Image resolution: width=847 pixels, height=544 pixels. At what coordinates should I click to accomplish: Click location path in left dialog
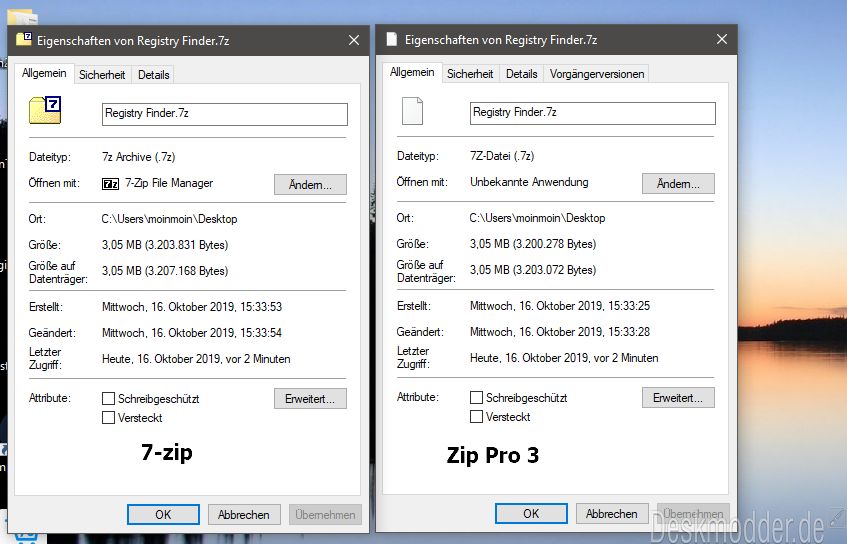point(169,219)
